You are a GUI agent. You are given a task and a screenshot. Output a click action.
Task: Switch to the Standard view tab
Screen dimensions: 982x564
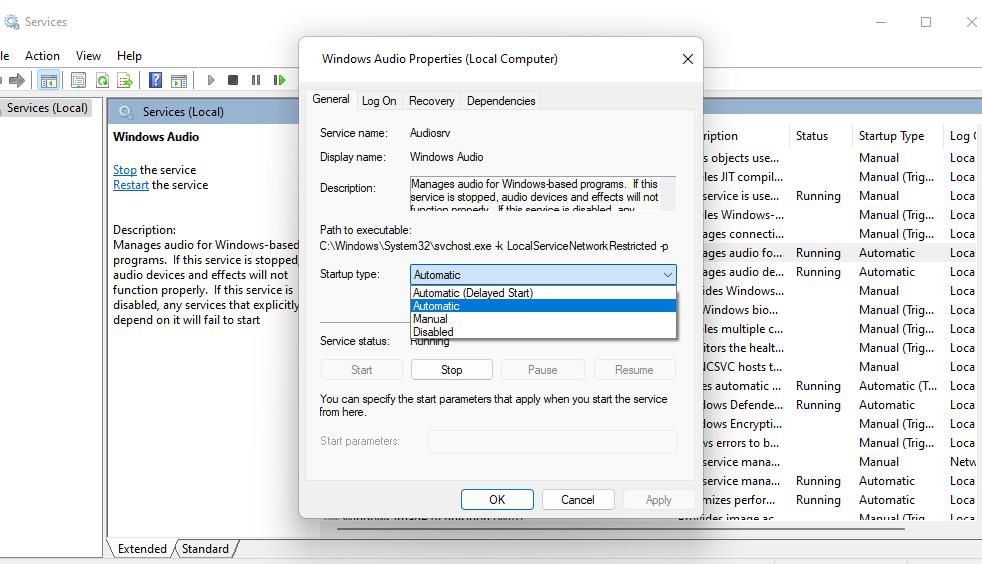click(x=205, y=549)
